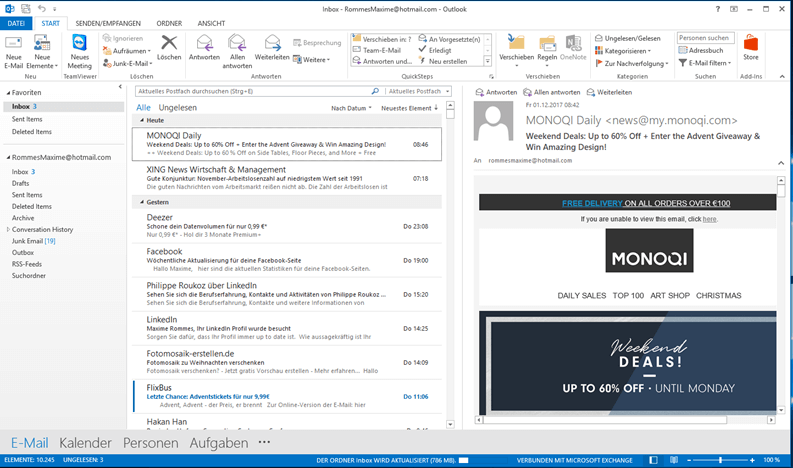
Task: Click Antworten in the reading pane
Action: (x=497, y=92)
